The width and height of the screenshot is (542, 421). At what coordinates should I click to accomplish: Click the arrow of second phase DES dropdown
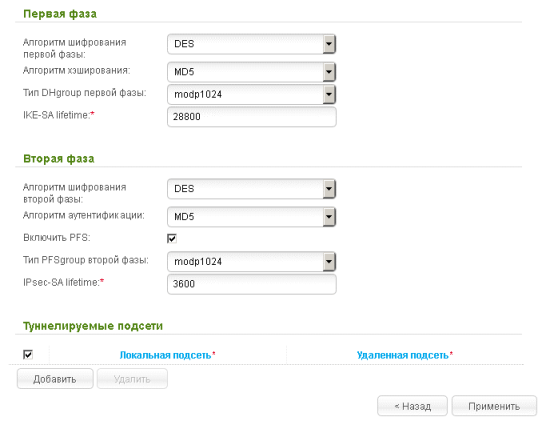tap(329, 189)
